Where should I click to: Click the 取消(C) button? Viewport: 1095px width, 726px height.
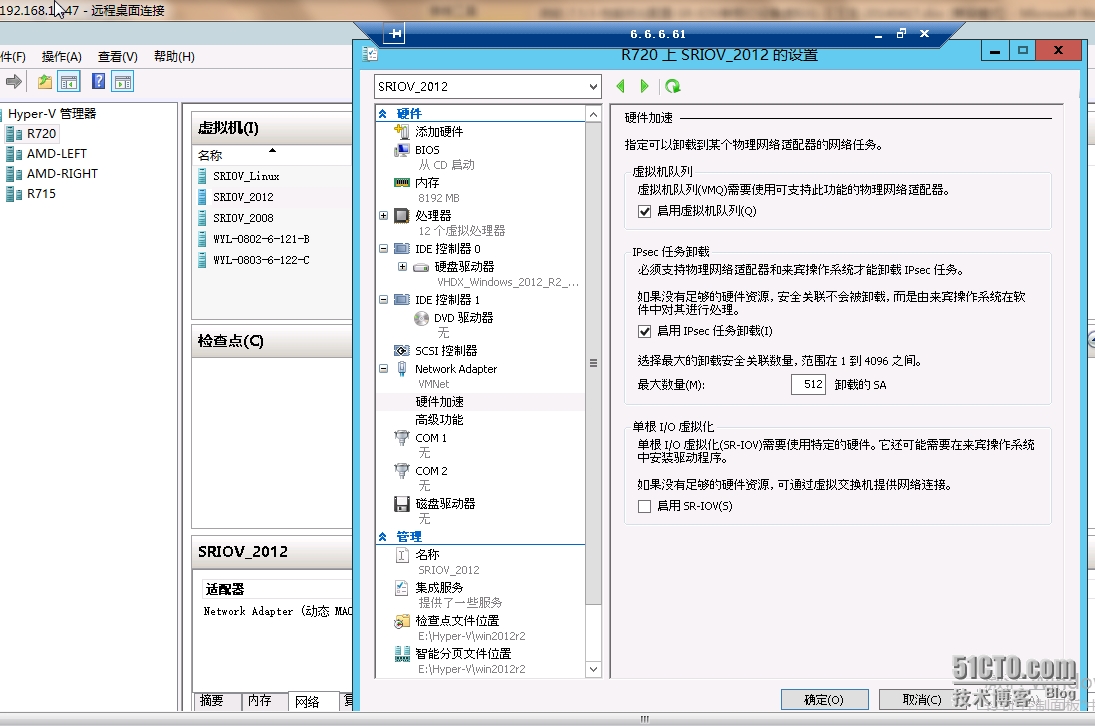coord(922,699)
